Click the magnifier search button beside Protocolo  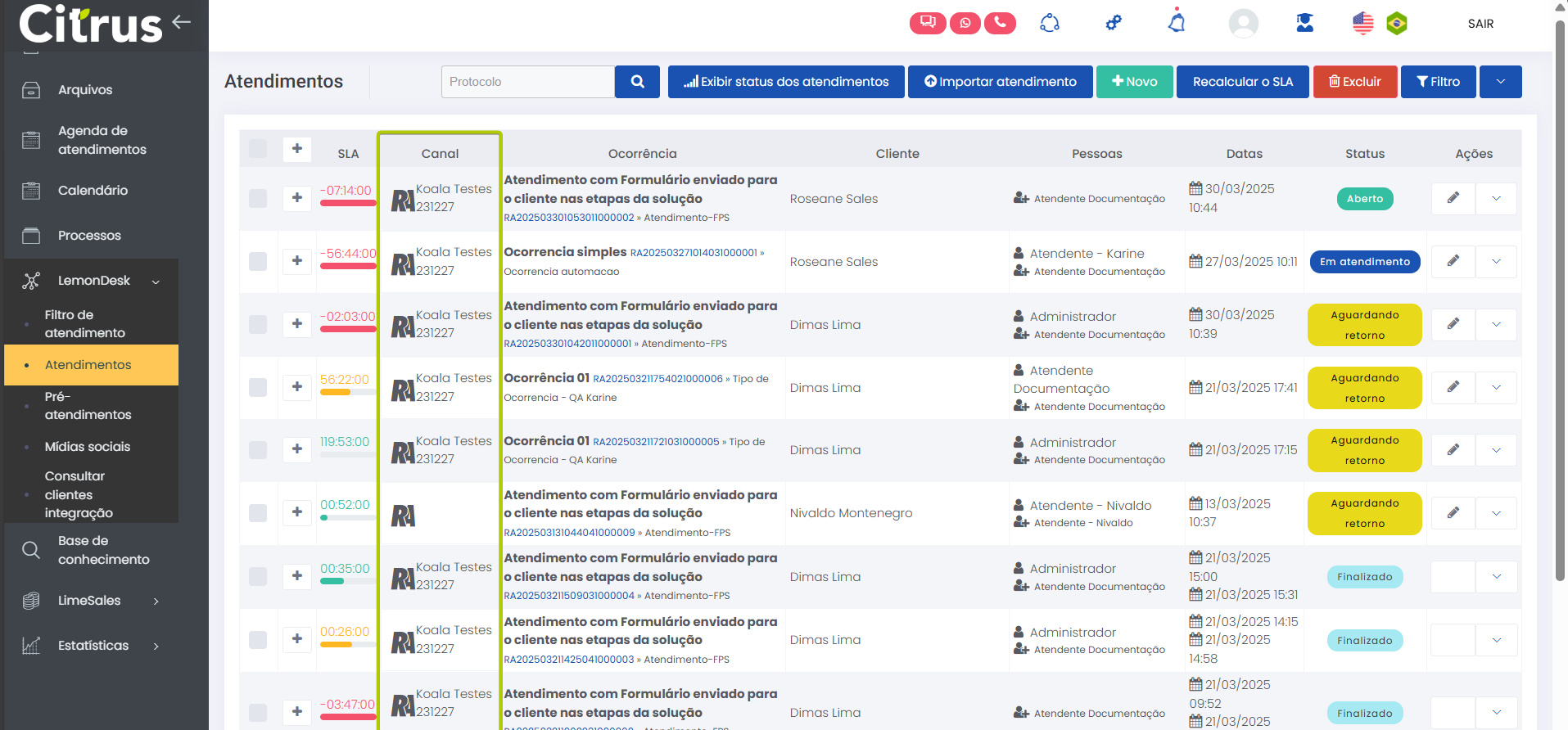[637, 82]
